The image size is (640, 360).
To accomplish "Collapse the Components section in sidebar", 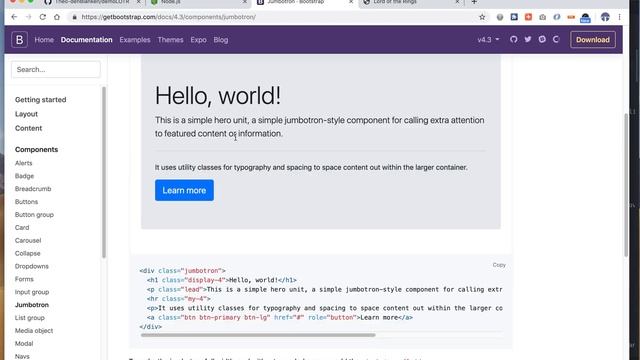I will click(x=36, y=149).
